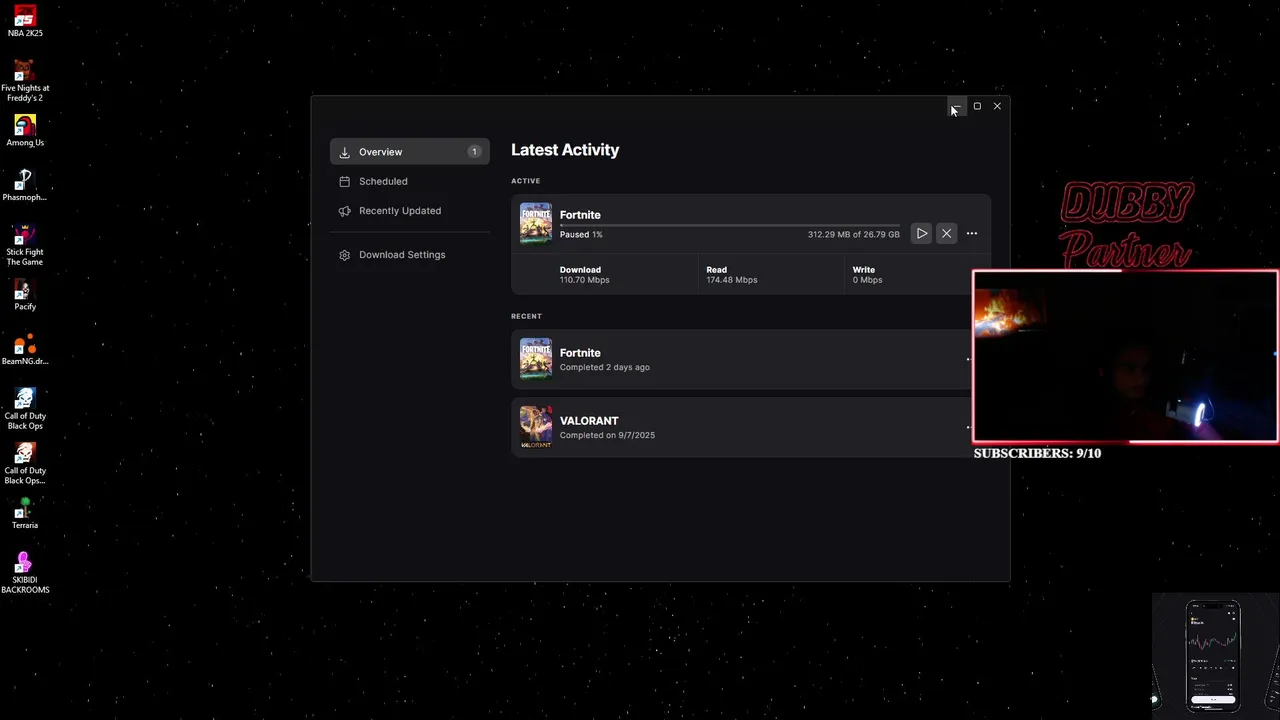Open the Overview section
This screenshot has width=1280, height=720.
pos(409,152)
